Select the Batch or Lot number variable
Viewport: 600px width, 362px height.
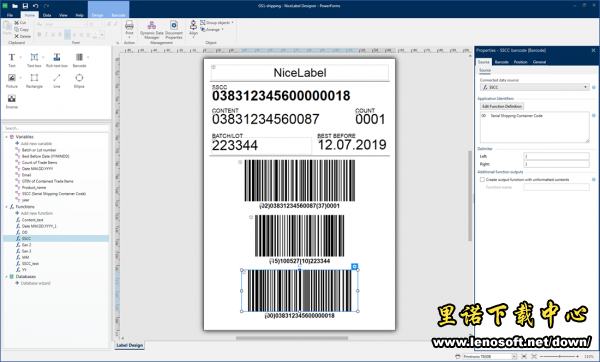[x=39, y=150]
